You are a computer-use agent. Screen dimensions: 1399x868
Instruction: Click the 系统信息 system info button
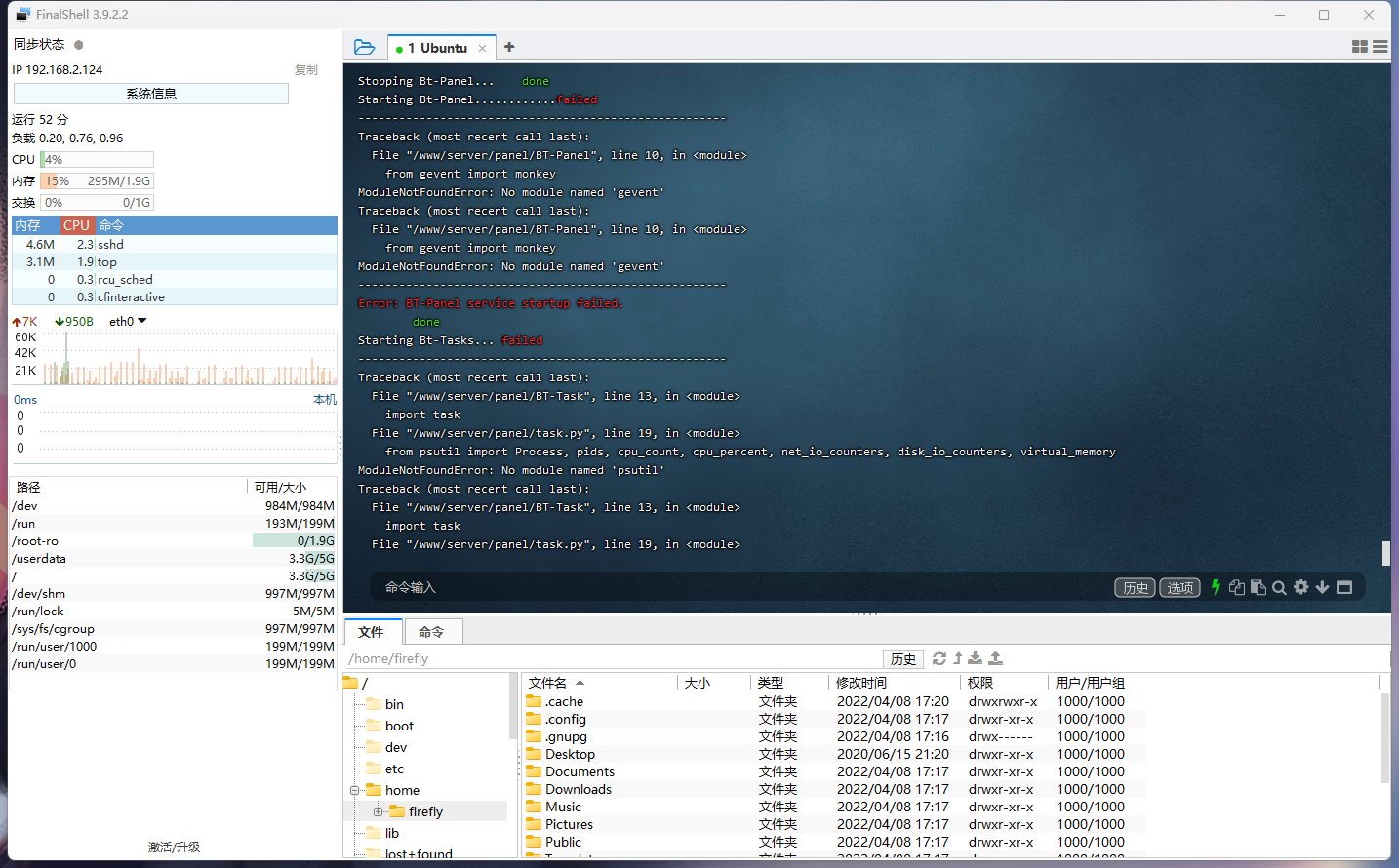151,94
